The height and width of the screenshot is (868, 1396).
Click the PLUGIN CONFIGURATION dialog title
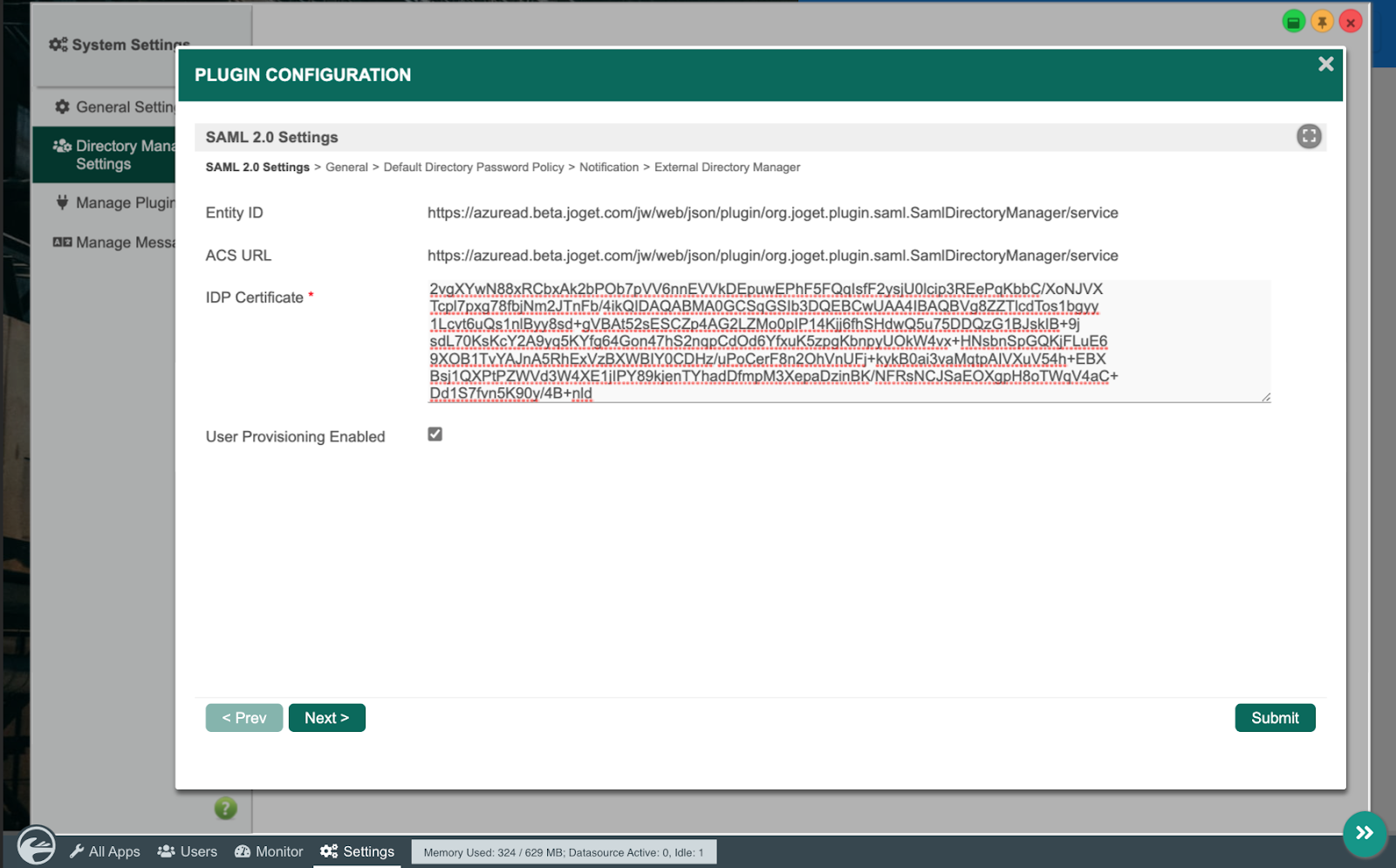click(x=303, y=75)
